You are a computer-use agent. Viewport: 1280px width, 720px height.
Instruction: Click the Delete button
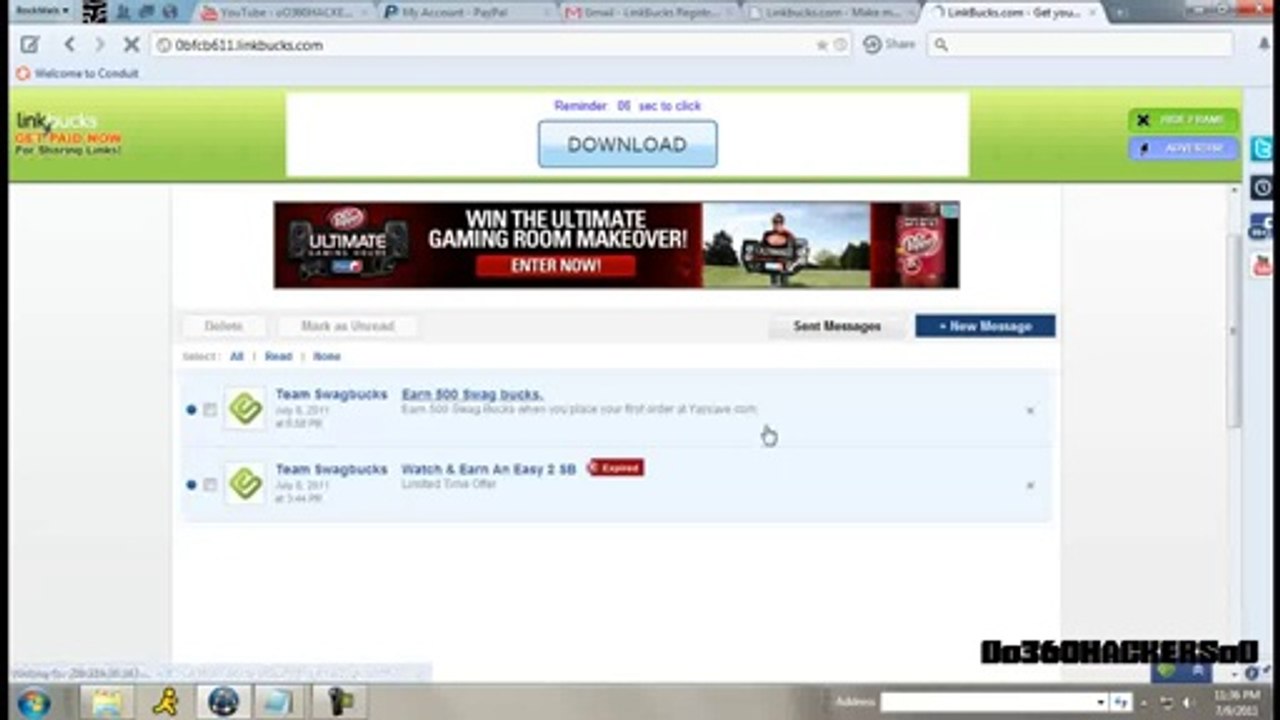[x=224, y=326]
